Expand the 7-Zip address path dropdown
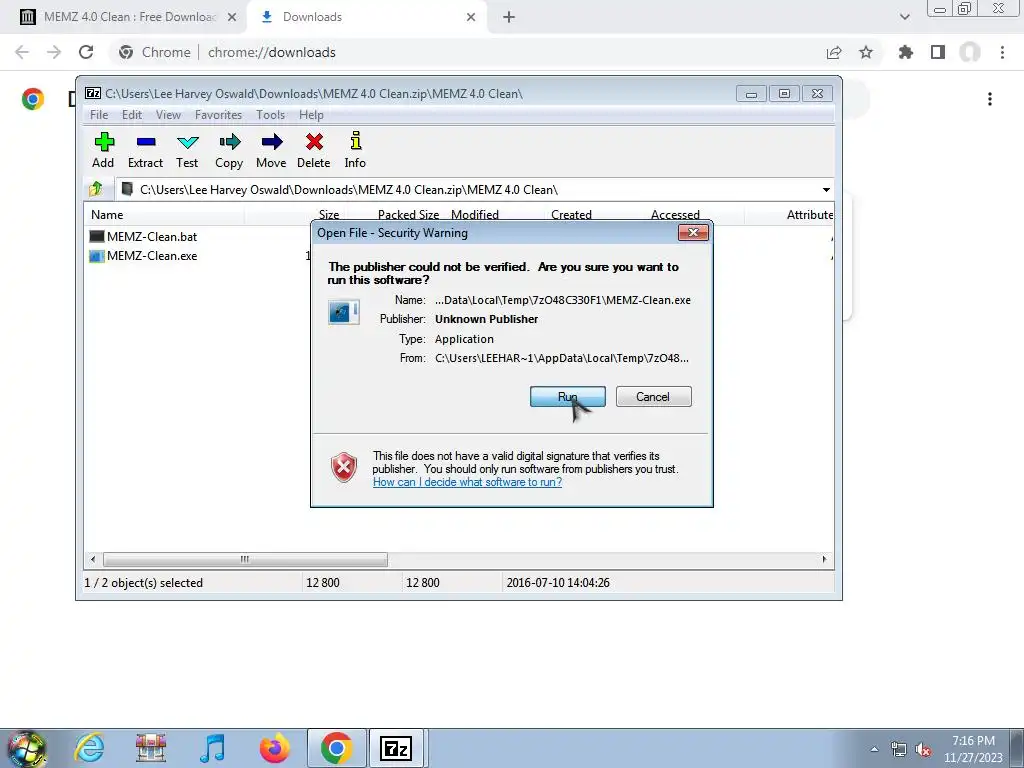 (x=826, y=190)
